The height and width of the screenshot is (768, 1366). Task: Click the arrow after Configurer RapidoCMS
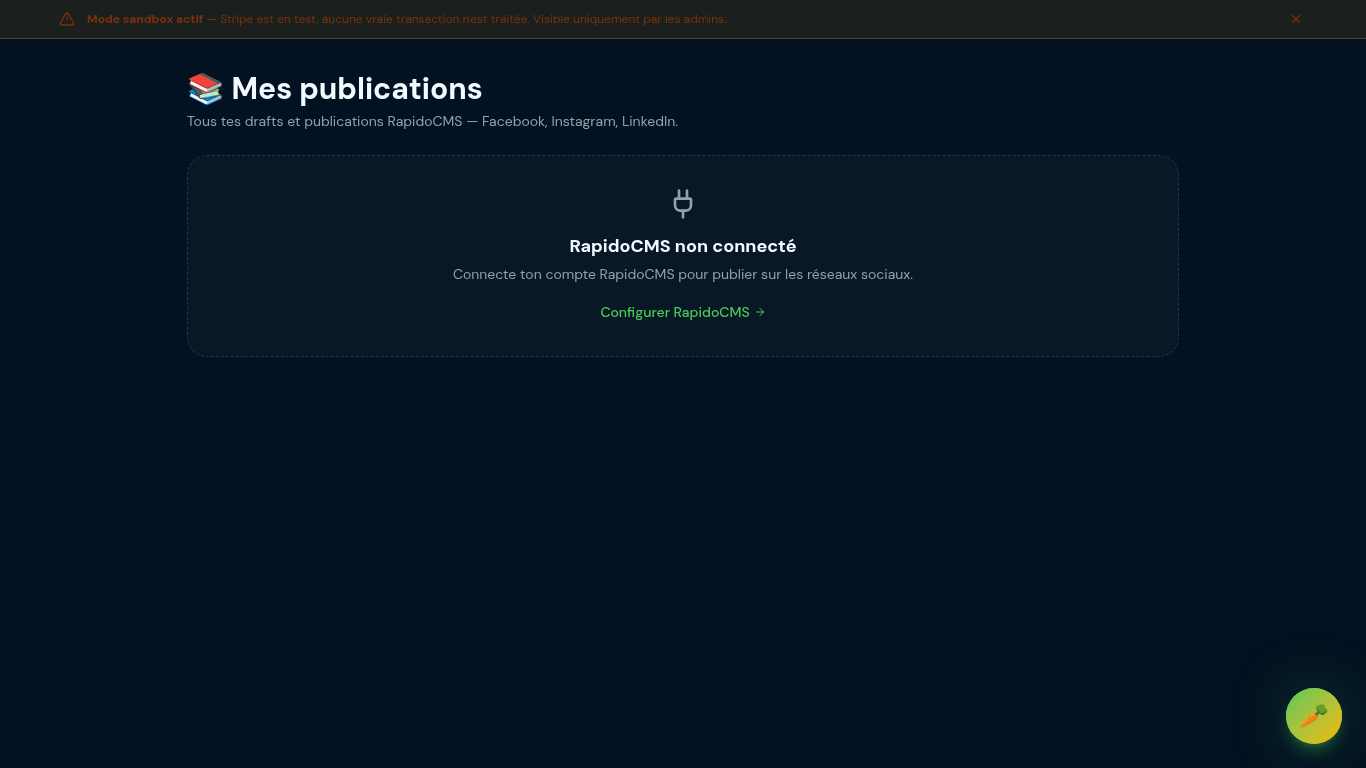(x=760, y=312)
